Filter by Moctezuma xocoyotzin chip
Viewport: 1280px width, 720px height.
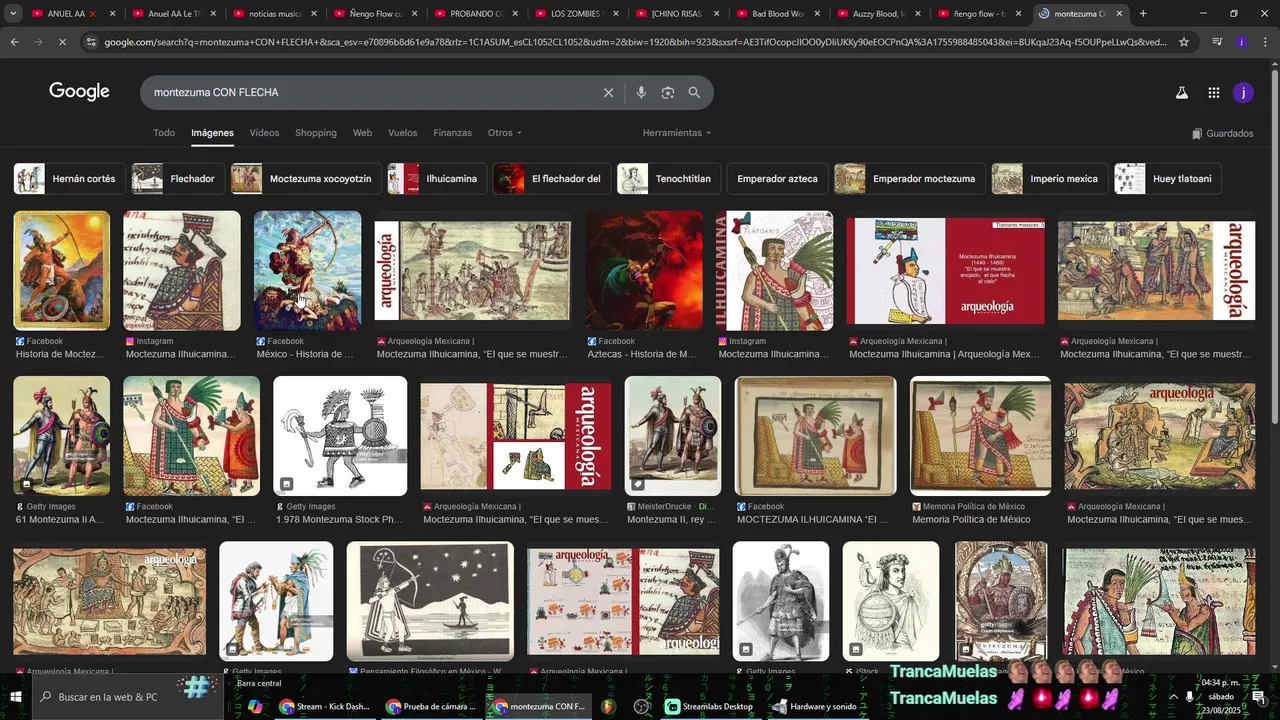click(x=306, y=179)
